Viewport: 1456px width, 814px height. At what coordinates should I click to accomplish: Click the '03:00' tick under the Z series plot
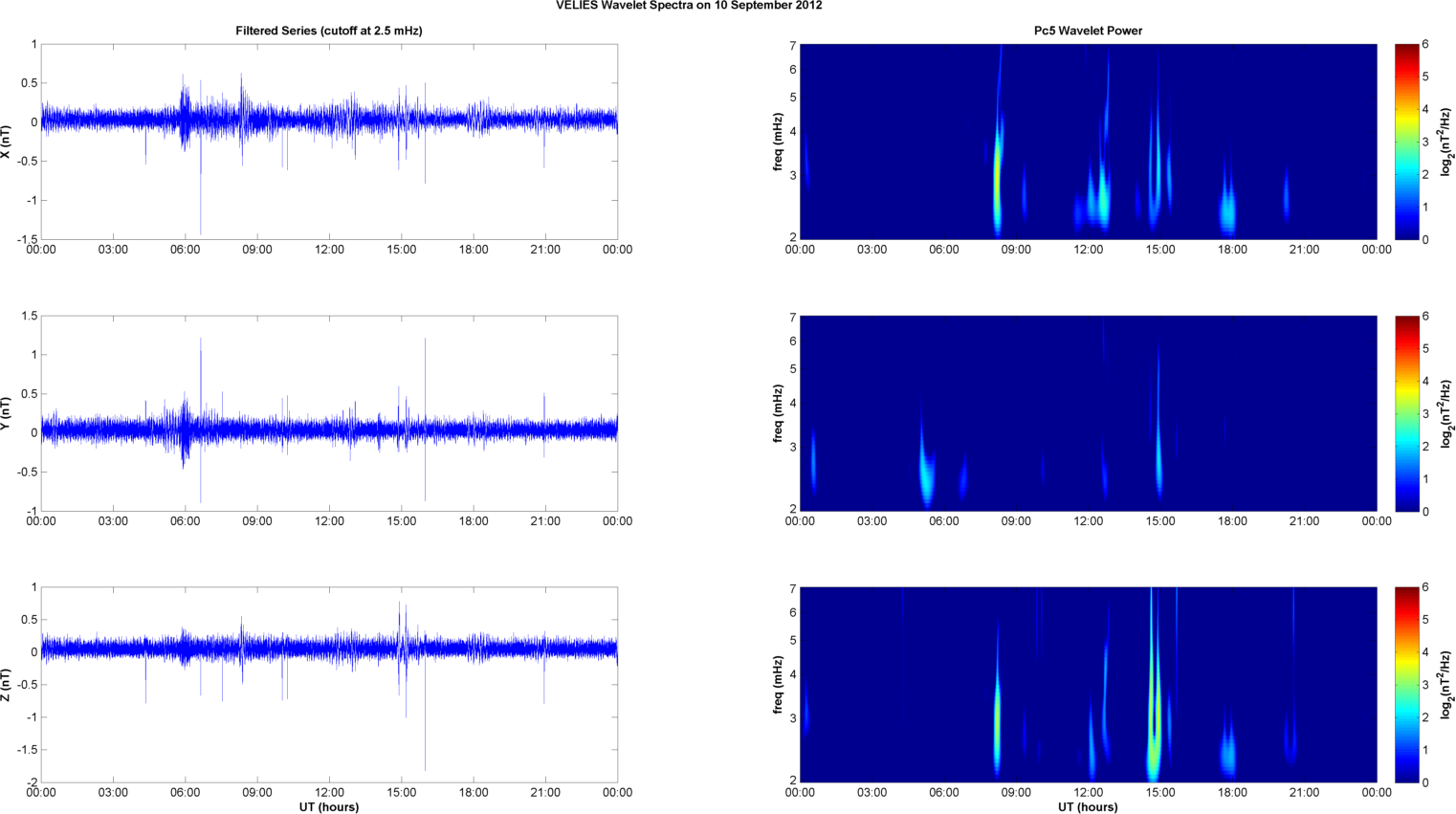coord(113,792)
